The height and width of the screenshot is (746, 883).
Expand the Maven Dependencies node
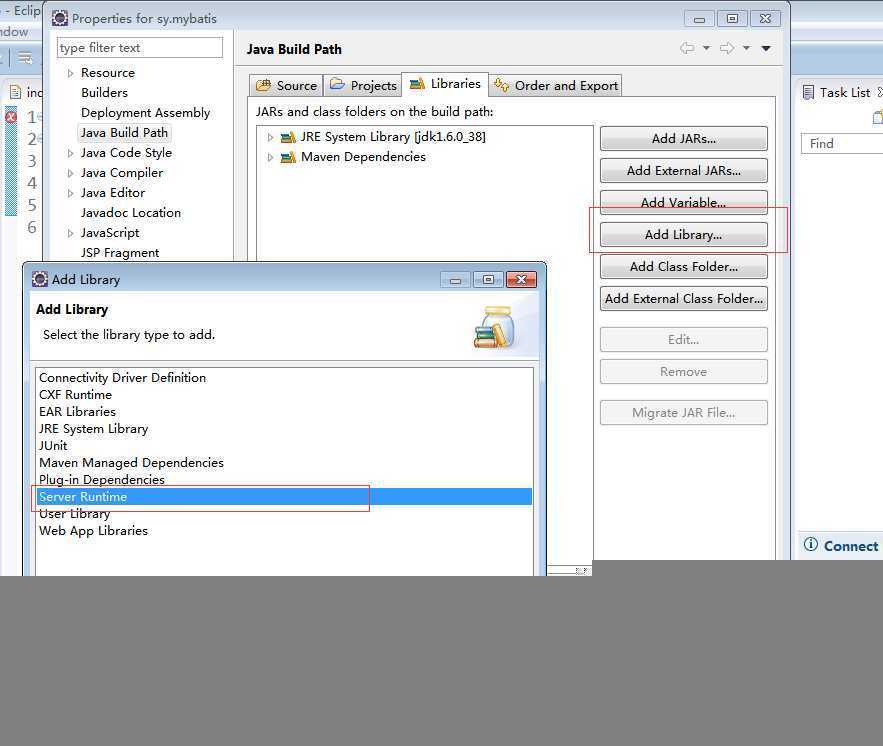click(270, 158)
